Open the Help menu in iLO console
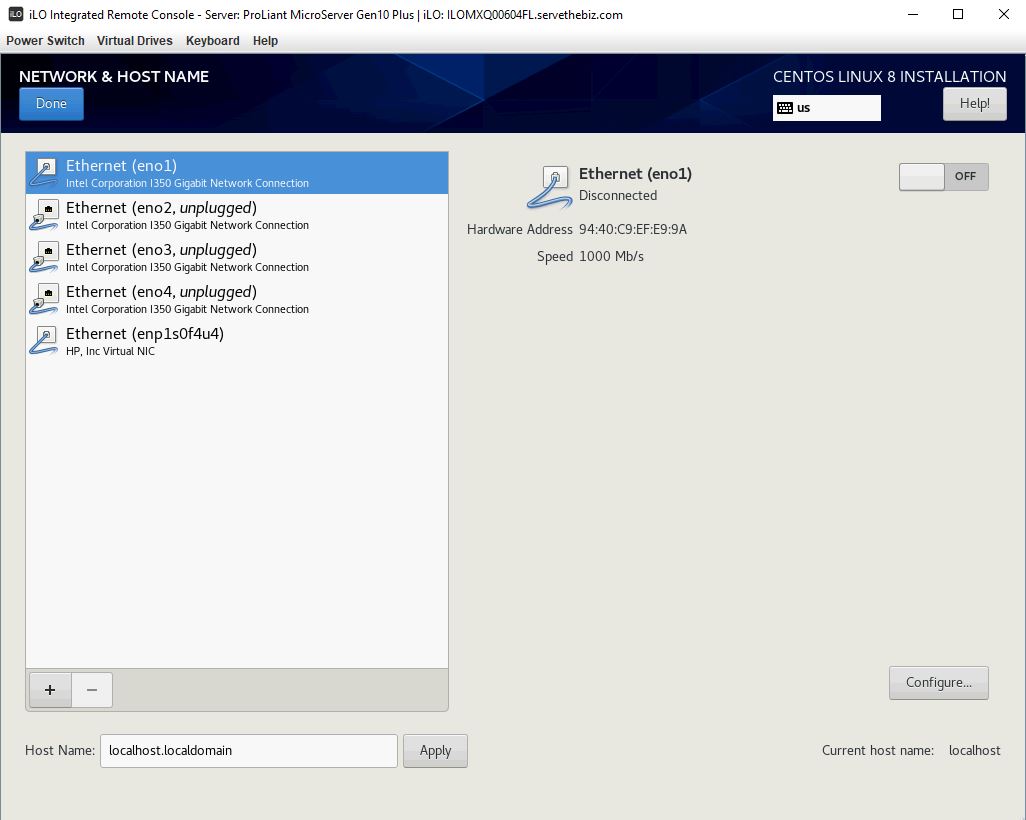Image resolution: width=1026 pixels, height=820 pixels. (x=265, y=41)
